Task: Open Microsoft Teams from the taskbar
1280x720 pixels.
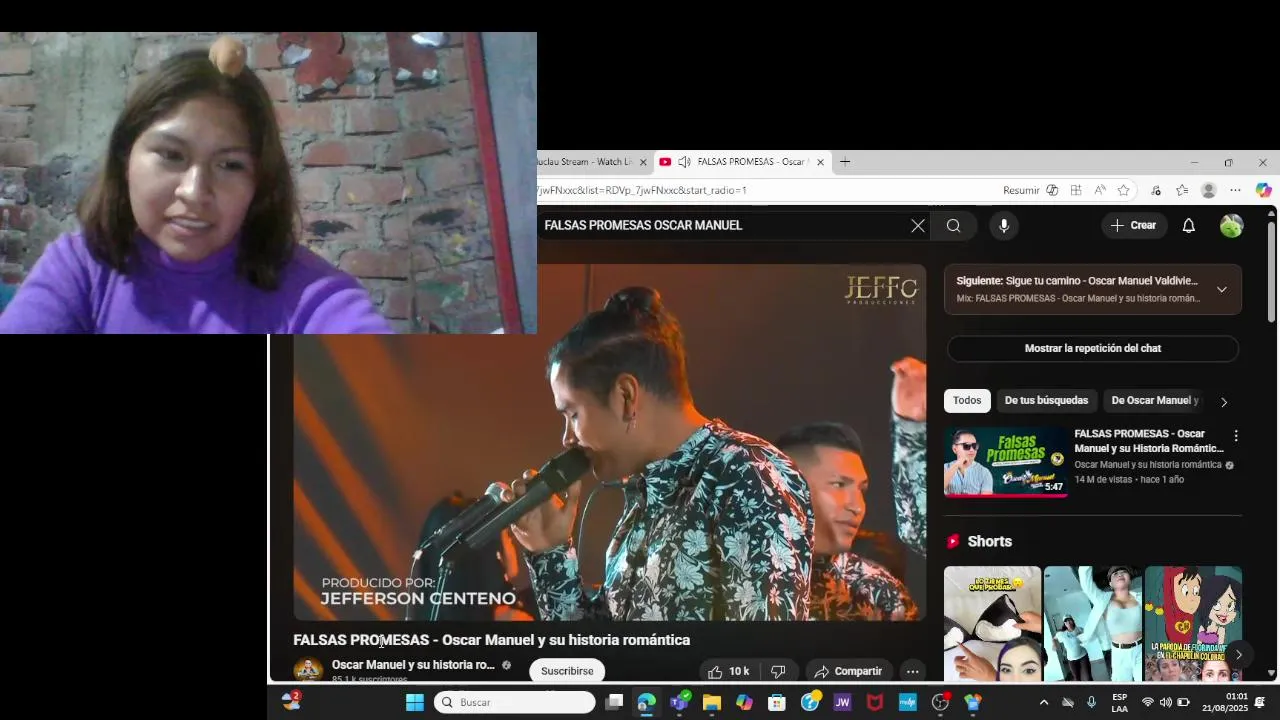Action: pos(680,702)
